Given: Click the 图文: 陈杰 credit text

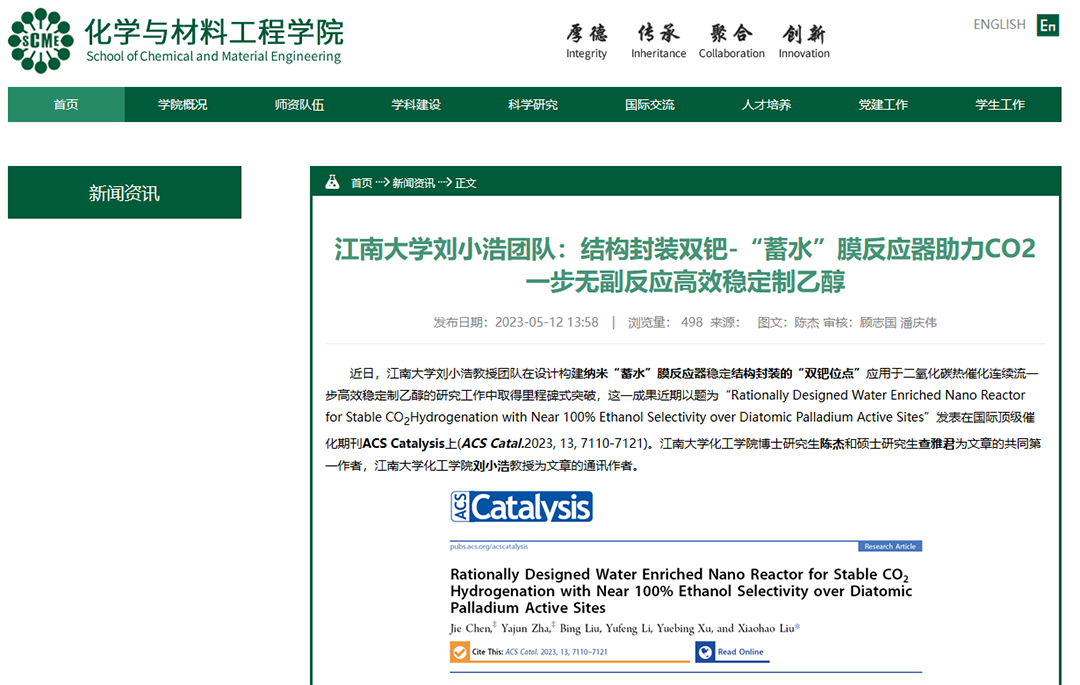Looking at the screenshot, I should coord(788,322).
